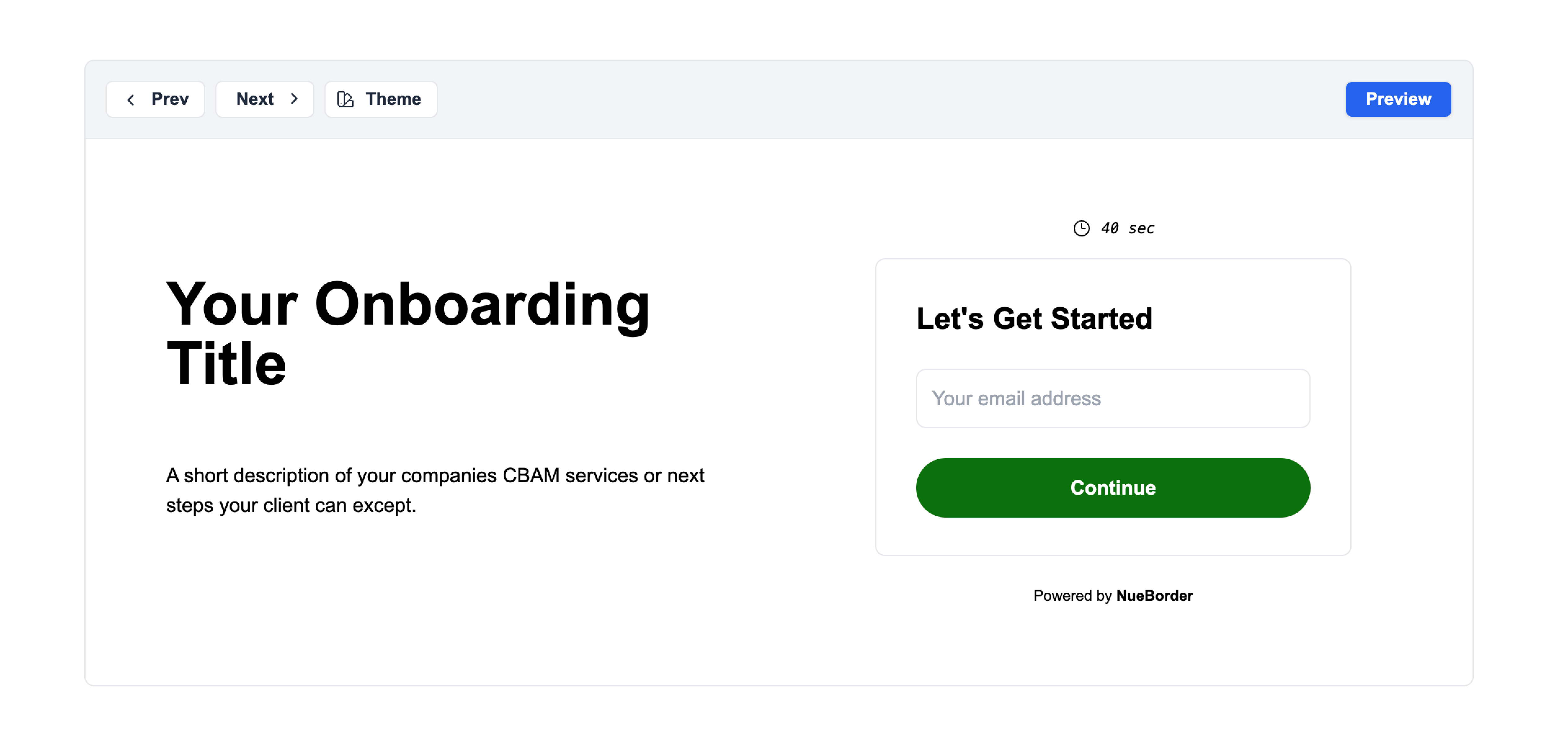Open the Theme settings
The width and height of the screenshot is (1568, 746).
click(x=381, y=99)
